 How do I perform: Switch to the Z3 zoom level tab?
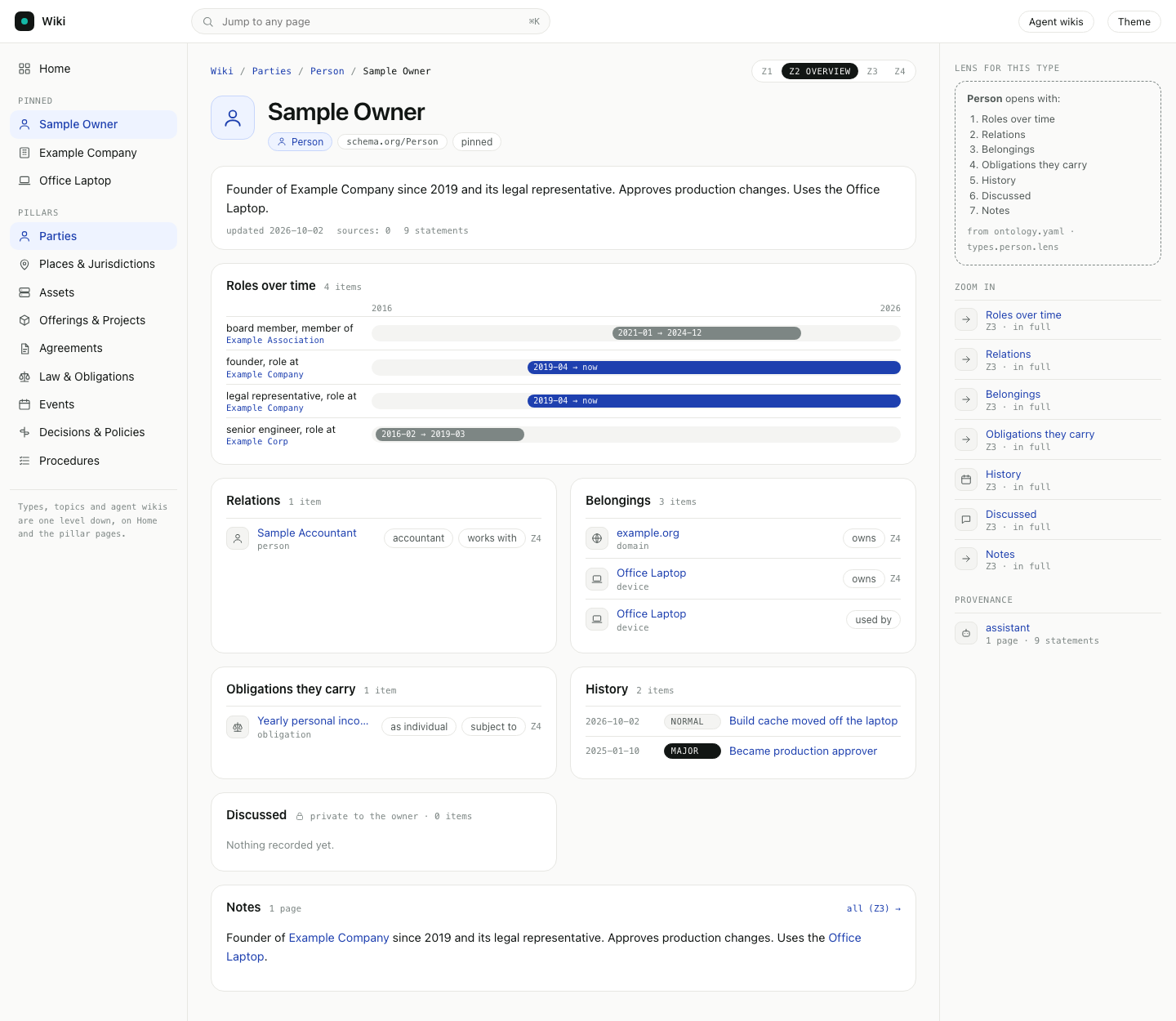click(872, 71)
